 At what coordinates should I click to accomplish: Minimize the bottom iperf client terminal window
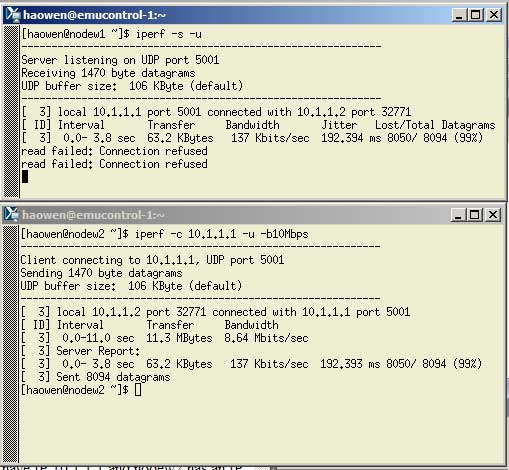click(x=458, y=215)
